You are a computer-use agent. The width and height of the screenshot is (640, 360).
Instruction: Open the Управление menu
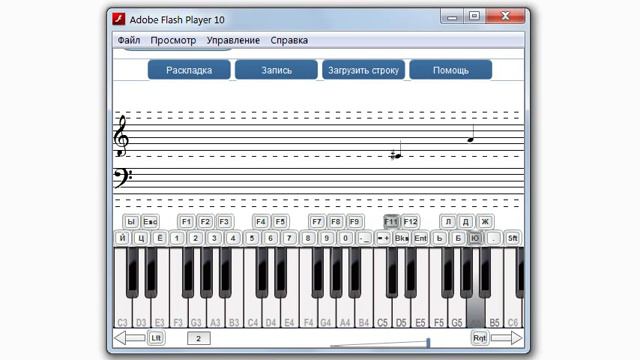tap(233, 40)
